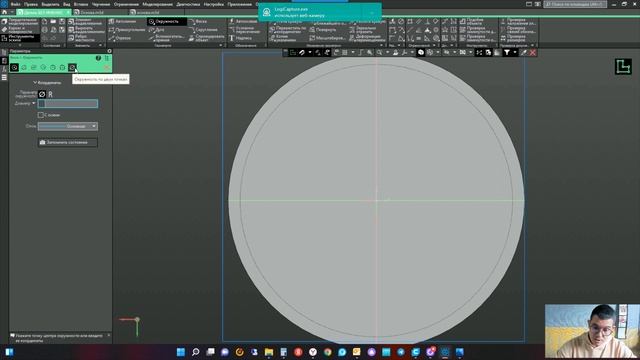Switch parameter to diameter mode

coord(42,94)
